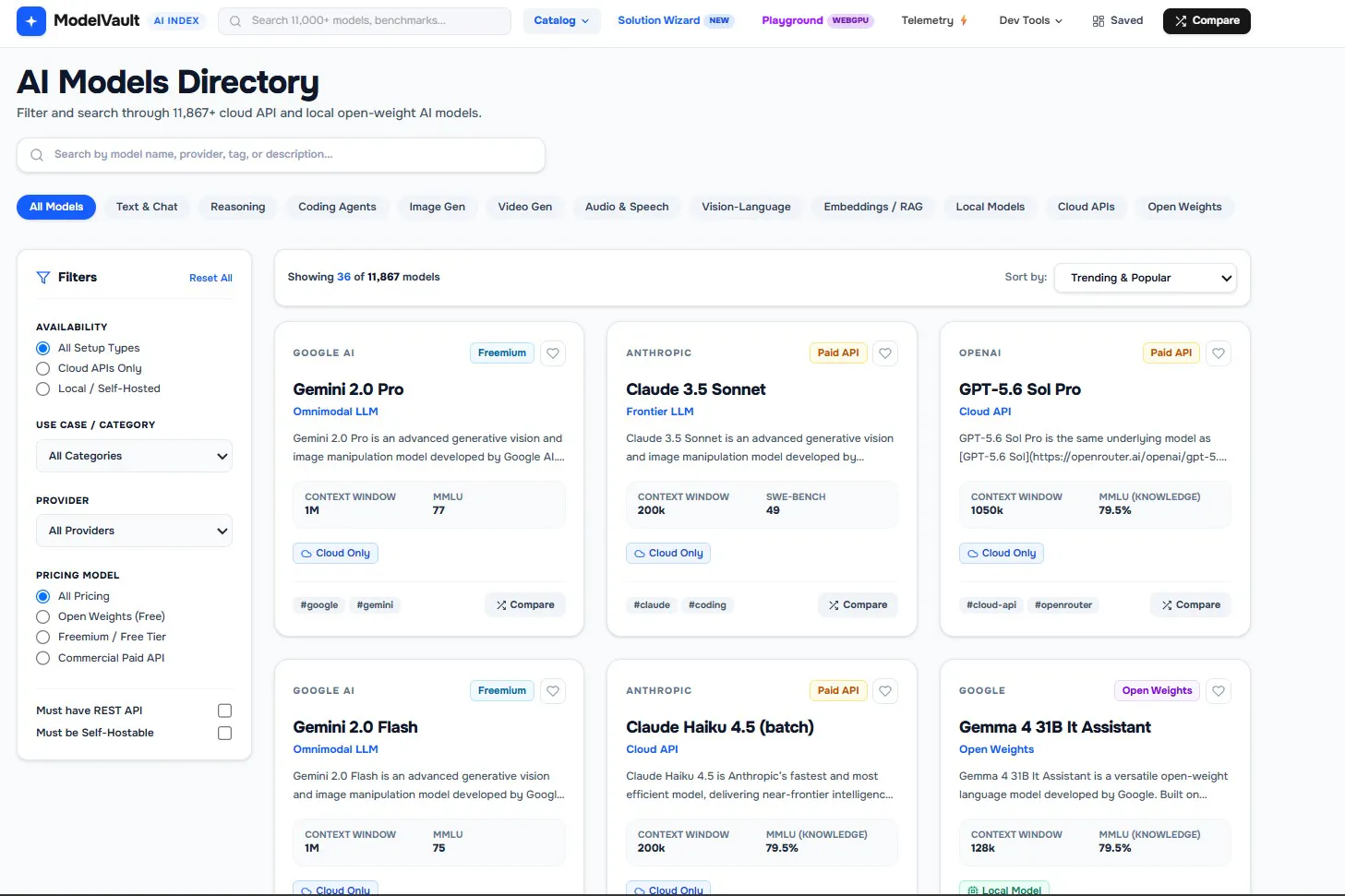The width and height of the screenshot is (1345, 896).
Task: Click the #cloud-api tag
Action: [991, 605]
